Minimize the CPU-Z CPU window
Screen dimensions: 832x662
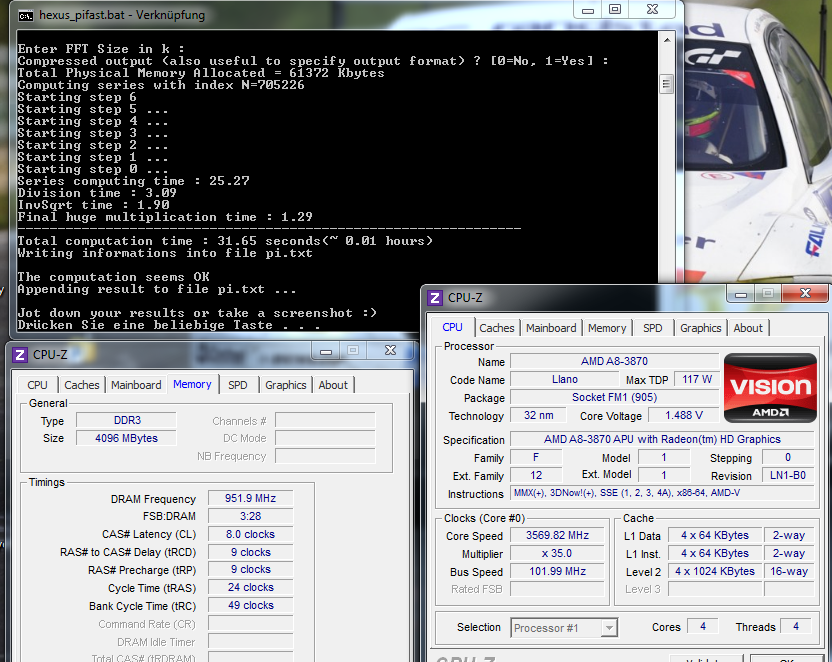(741, 294)
